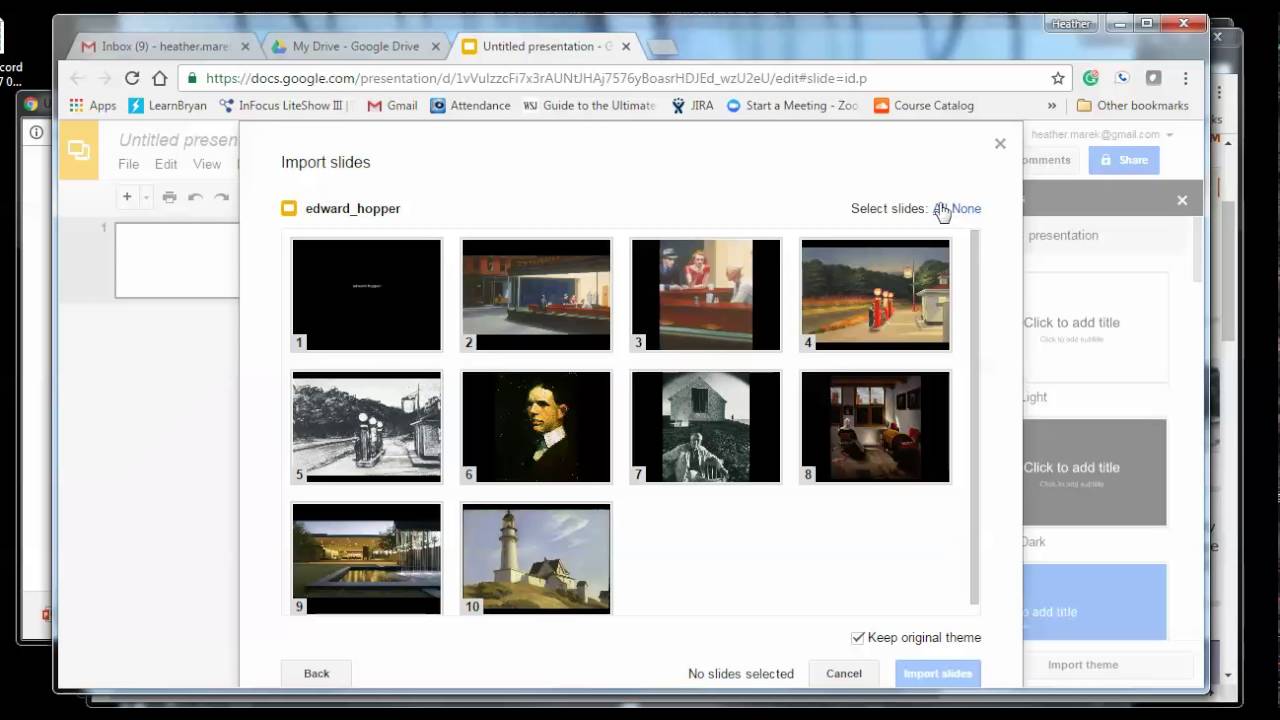Image resolution: width=1280 pixels, height=720 pixels.
Task: Select slide 9 with the night pool building
Action: pyautogui.click(x=366, y=559)
